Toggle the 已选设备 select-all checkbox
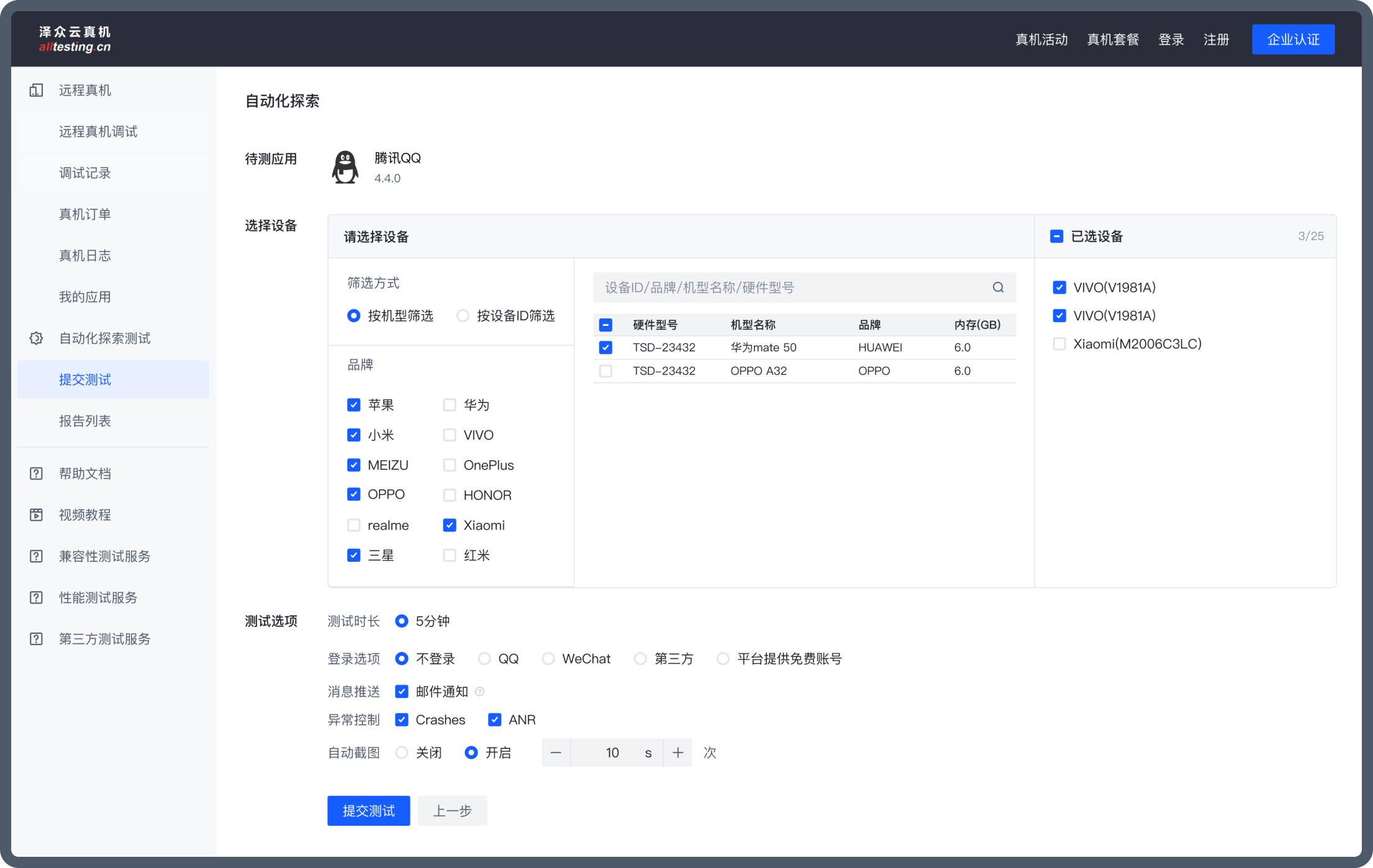The height and width of the screenshot is (868, 1373). (1056, 237)
